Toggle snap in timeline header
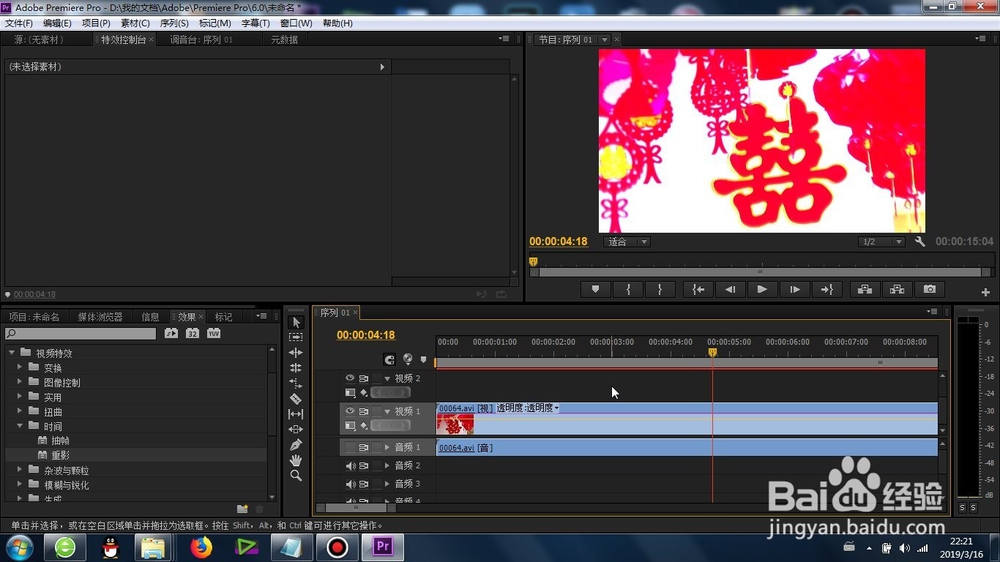The image size is (1000, 562). pos(389,360)
